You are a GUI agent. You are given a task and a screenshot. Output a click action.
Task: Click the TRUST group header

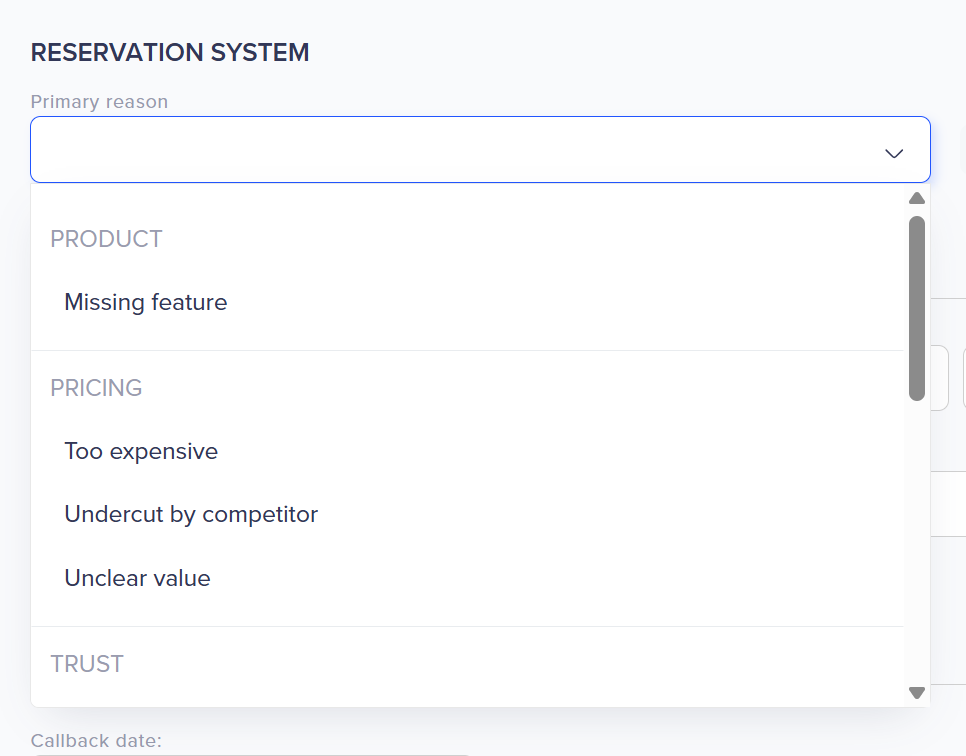point(87,664)
